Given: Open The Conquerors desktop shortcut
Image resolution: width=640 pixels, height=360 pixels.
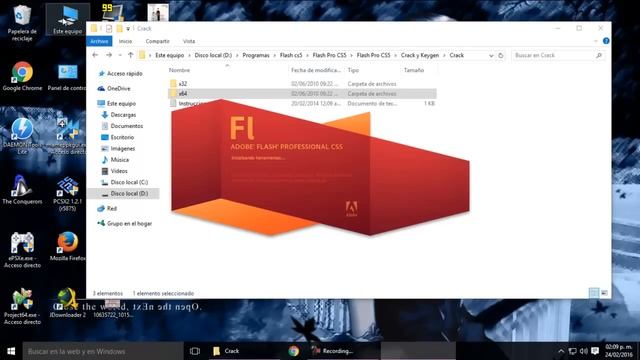Looking at the screenshot, I should 22,189.
